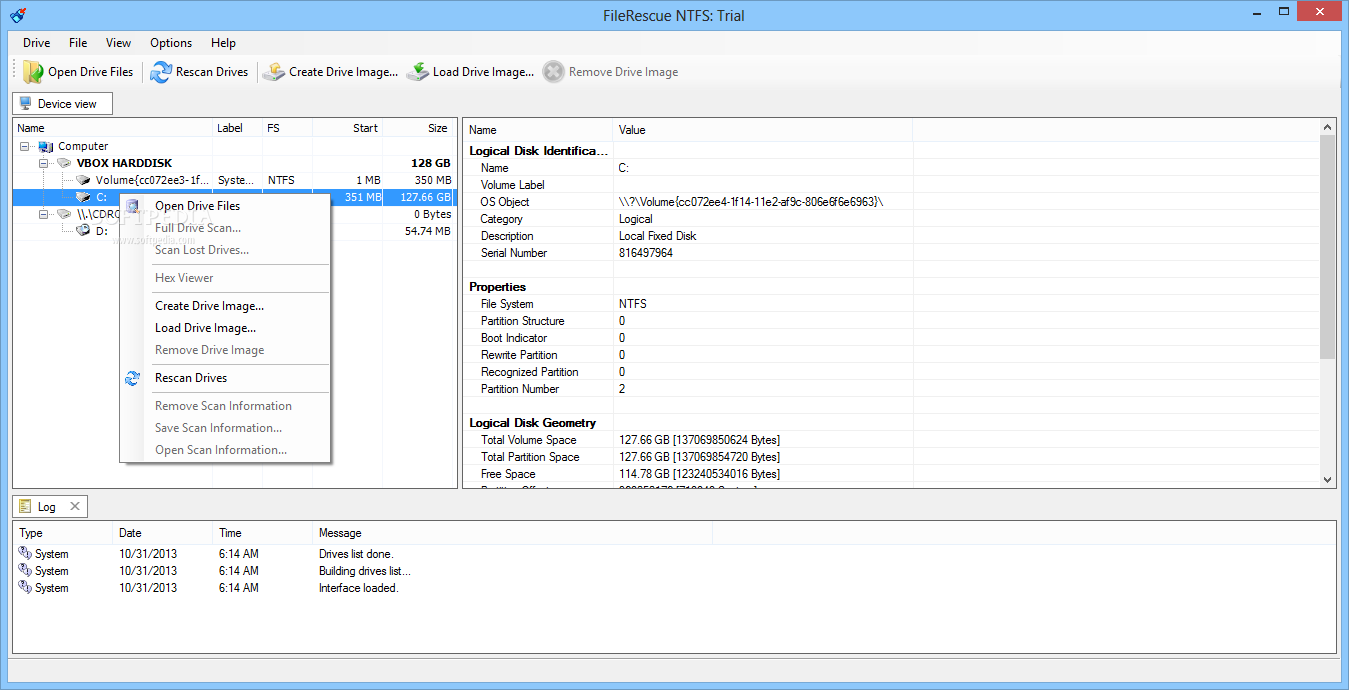1349x690 pixels.
Task: Click the FS column header
Action: pyautogui.click(x=287, y=128)
